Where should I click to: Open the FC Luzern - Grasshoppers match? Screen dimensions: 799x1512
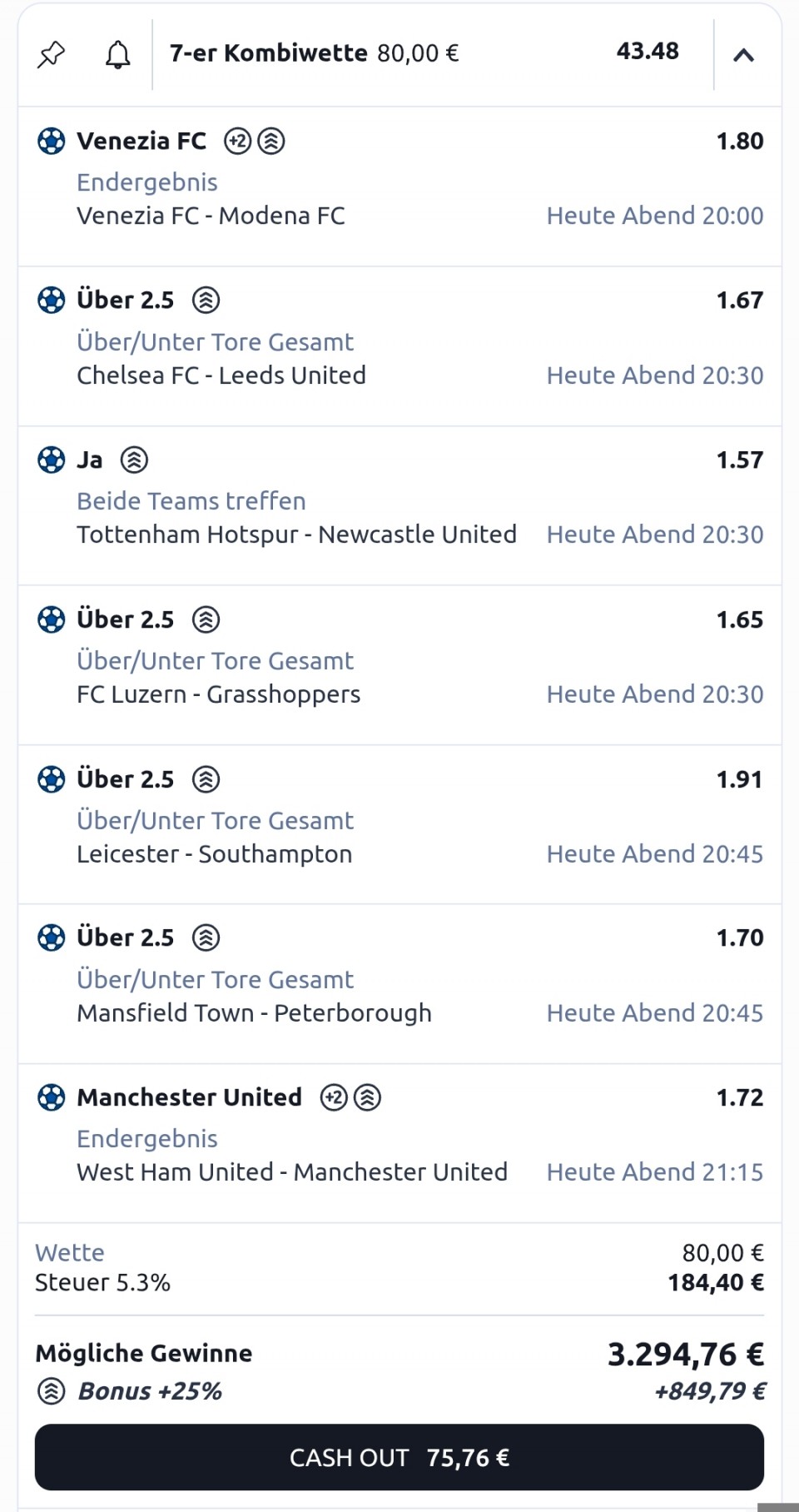click(x=218, y=694)
